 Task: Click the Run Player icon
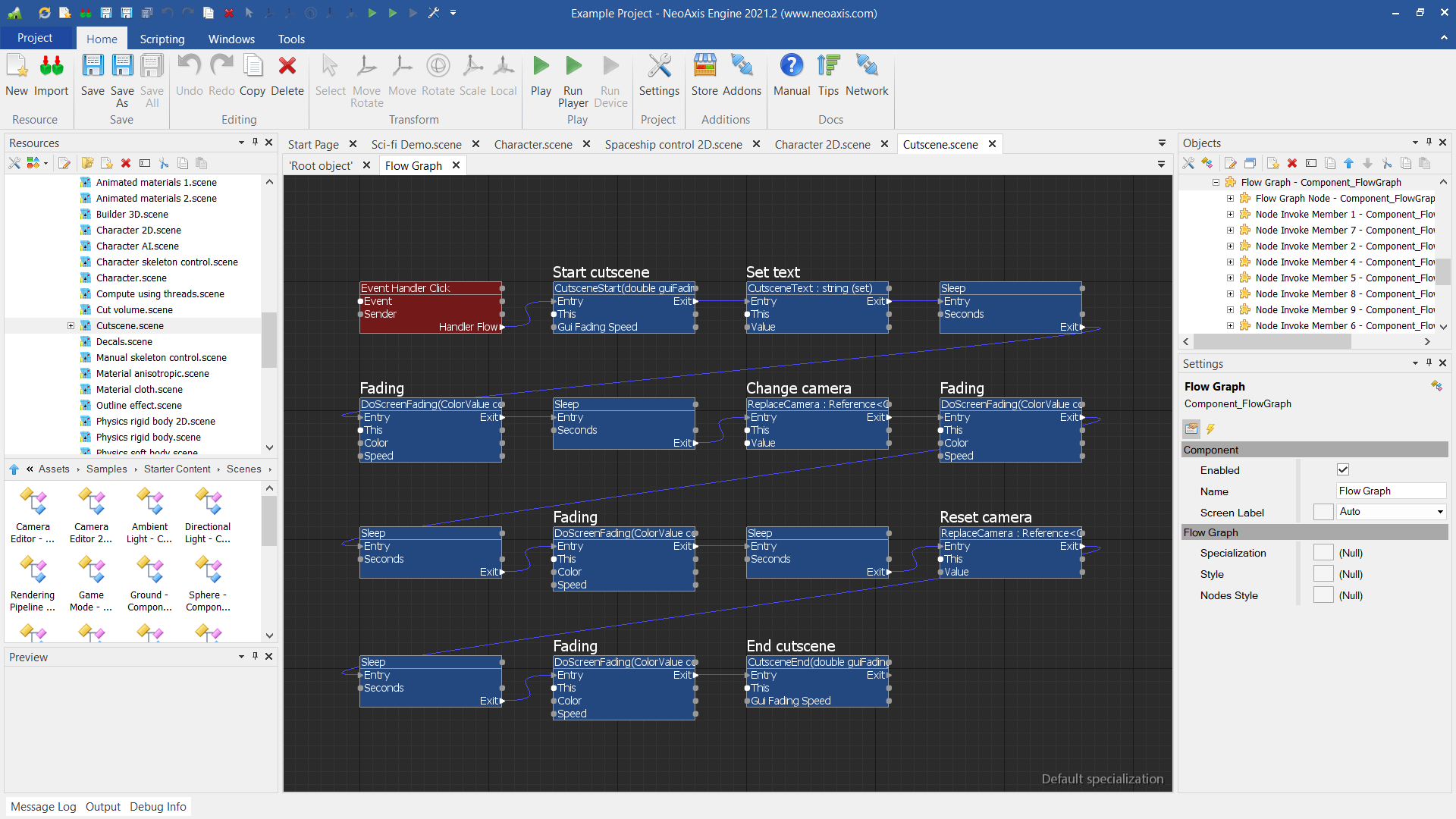tap(573, 67)
